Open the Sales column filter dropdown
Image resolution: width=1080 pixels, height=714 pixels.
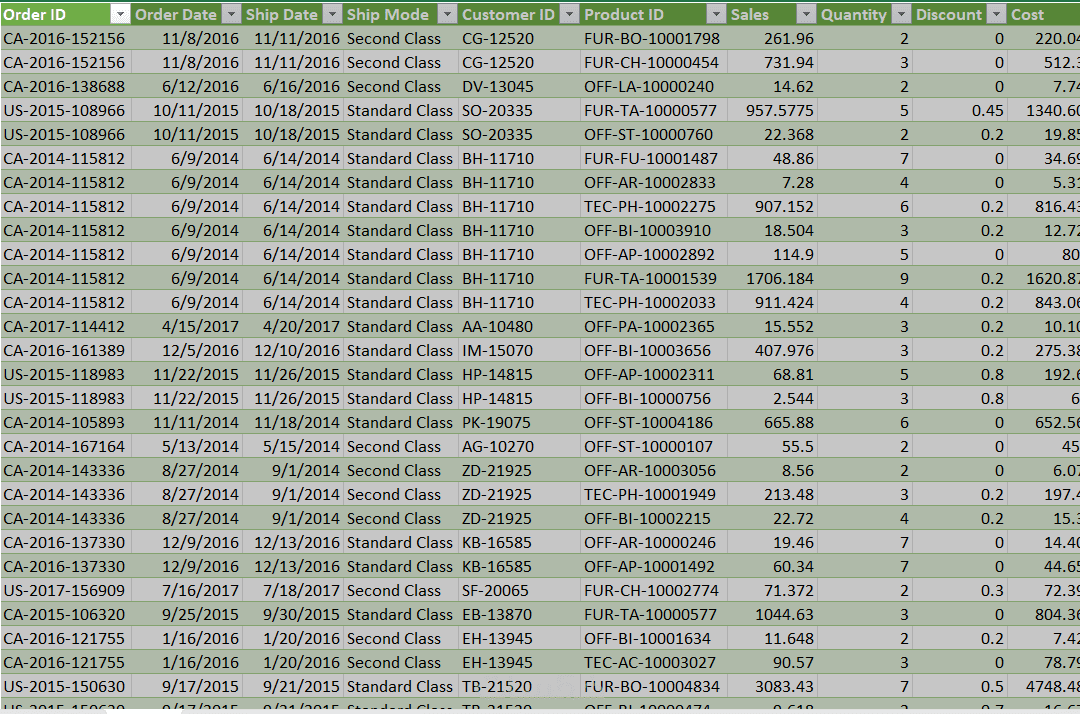805,14
